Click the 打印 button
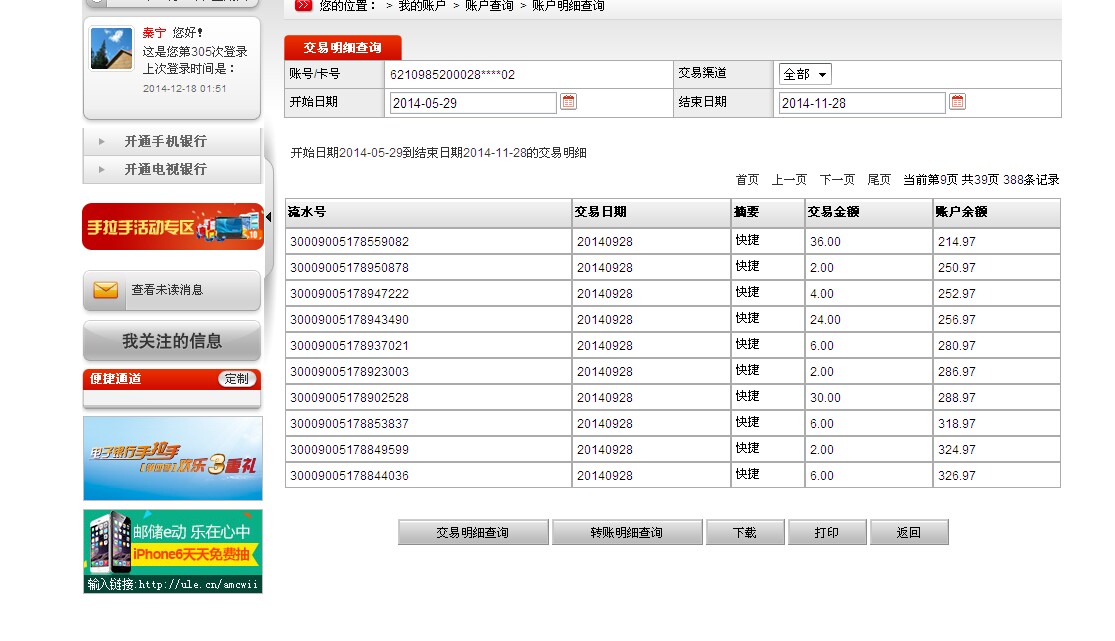 click(826, 533)
